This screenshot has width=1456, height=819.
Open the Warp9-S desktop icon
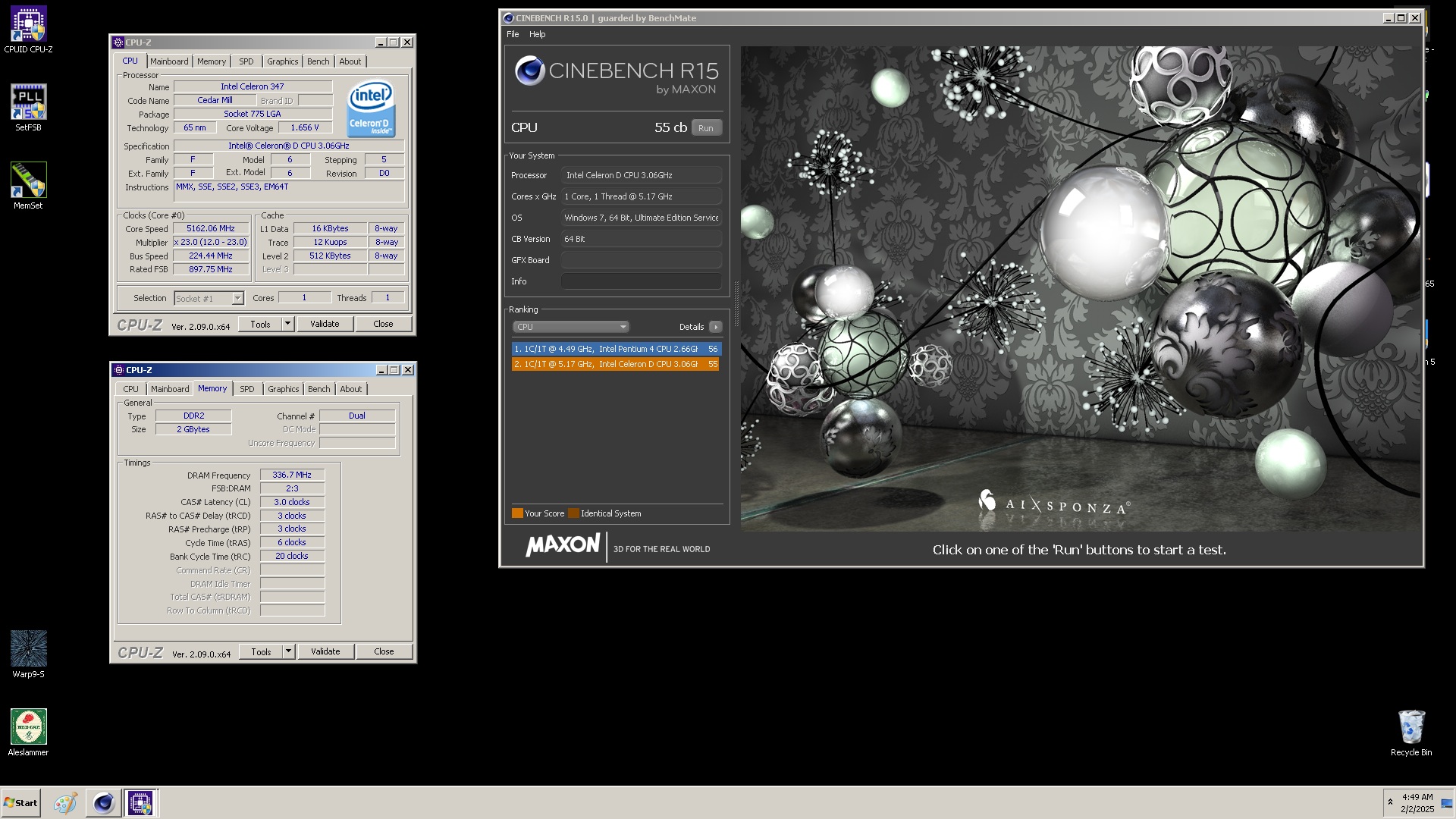(x=28, y=654)
